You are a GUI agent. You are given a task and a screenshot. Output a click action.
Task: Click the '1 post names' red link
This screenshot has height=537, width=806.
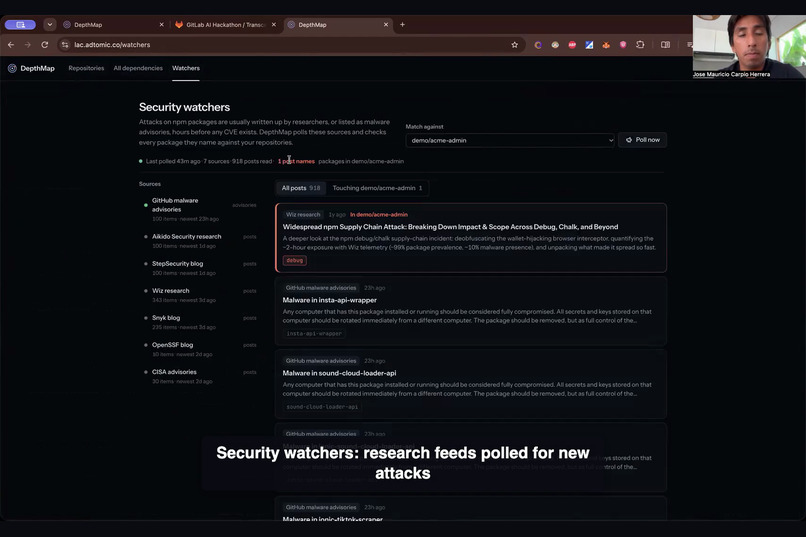pos(296,161)
